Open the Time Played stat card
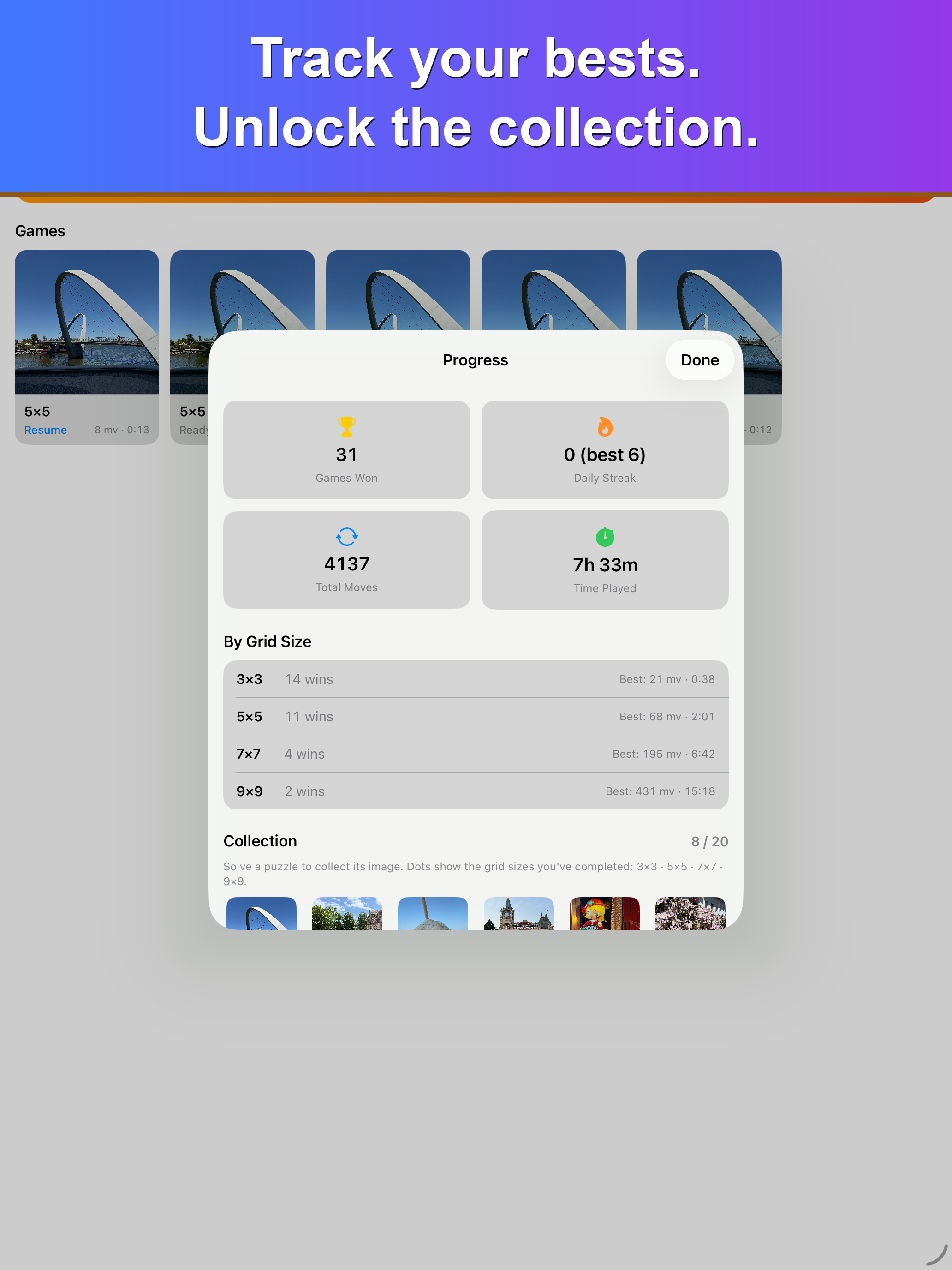 605,560
